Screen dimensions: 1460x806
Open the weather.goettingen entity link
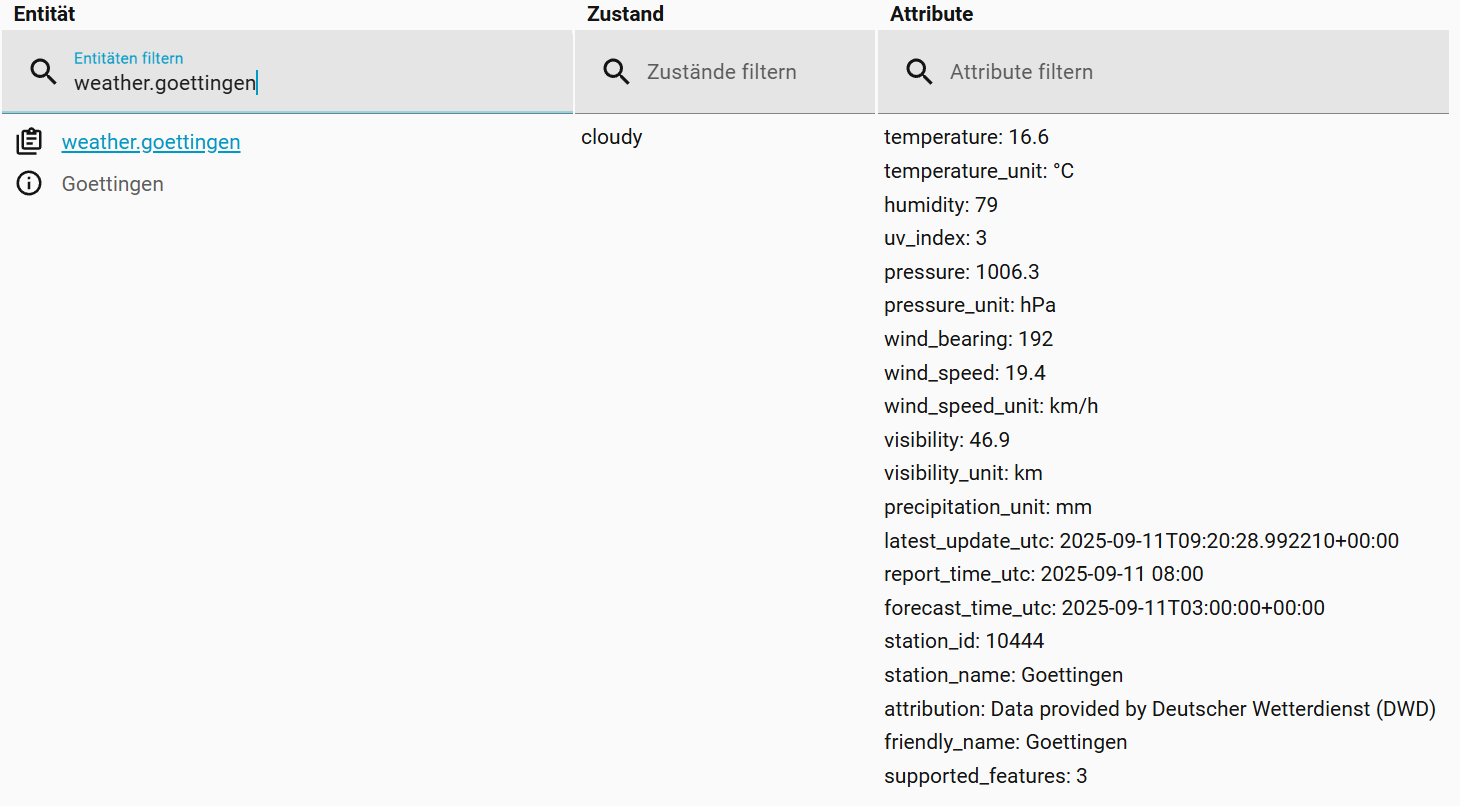151,142
